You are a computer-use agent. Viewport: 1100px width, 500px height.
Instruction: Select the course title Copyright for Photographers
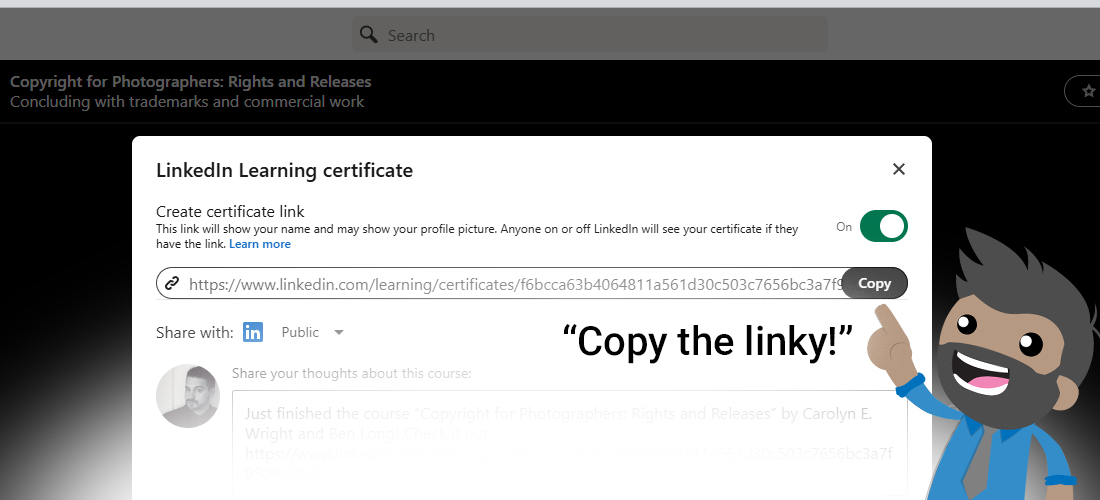[x=190, y=82]
